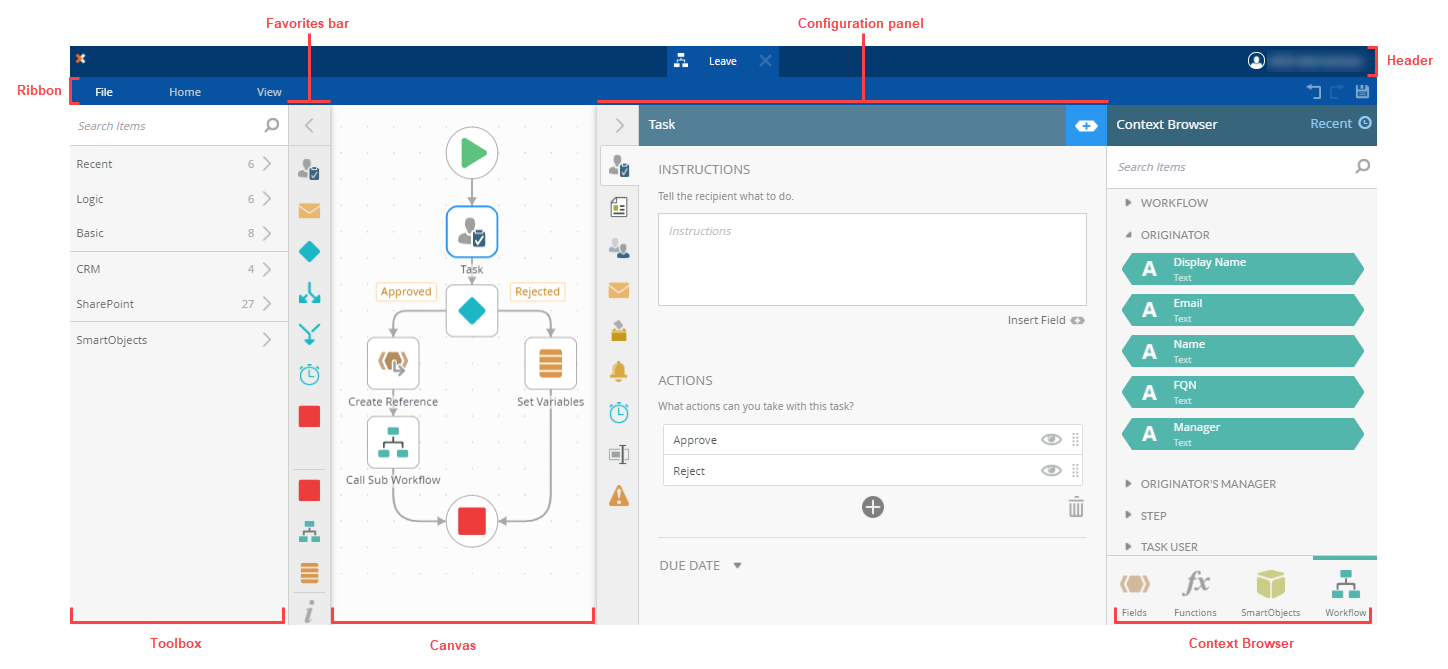
Task: Select the Create Reference step icon
Action: coord(393,363)
